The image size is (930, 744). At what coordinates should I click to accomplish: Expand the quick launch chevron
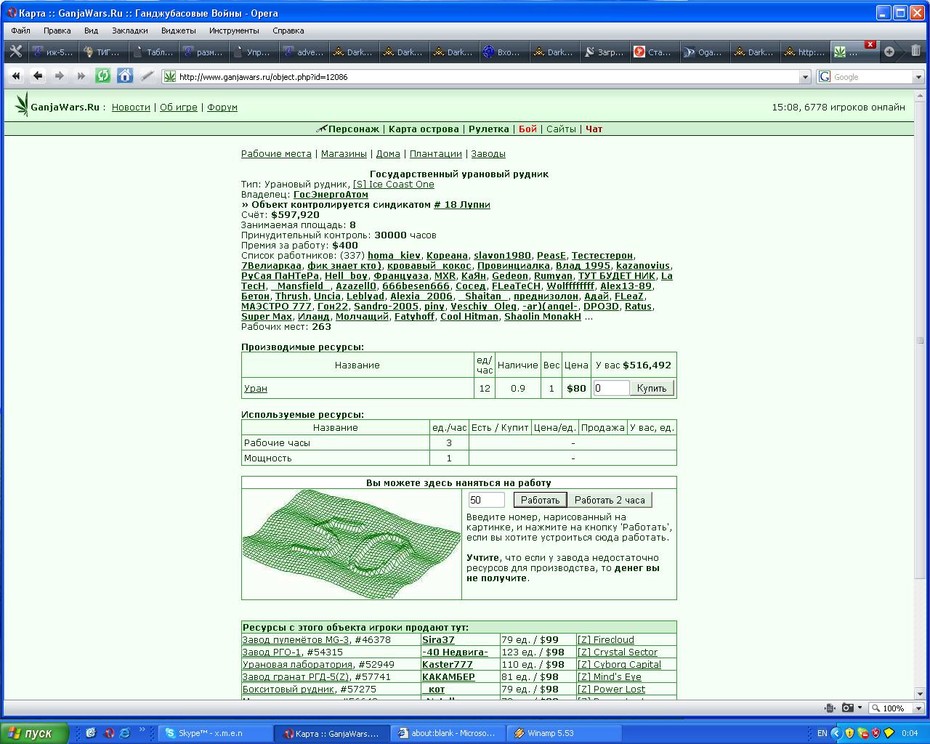coord(142,730)
